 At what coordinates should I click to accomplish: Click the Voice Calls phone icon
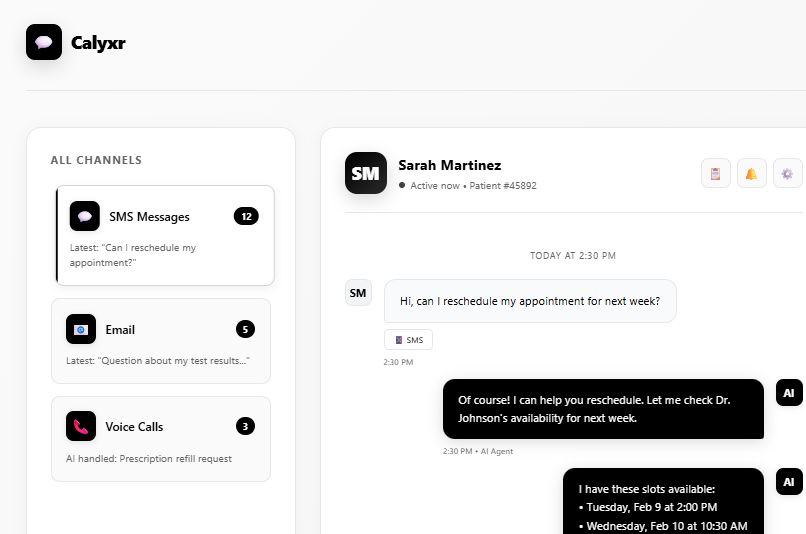point(81,426)
